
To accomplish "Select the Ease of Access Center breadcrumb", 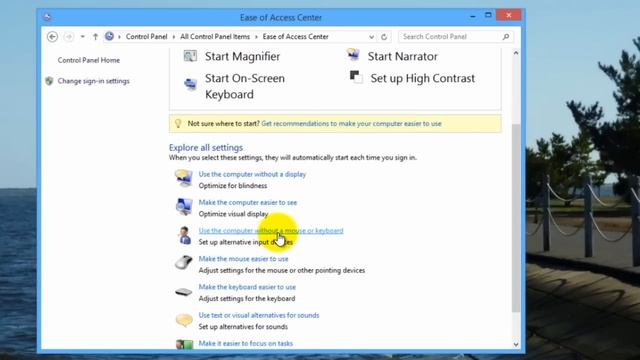I will (296, 37).
